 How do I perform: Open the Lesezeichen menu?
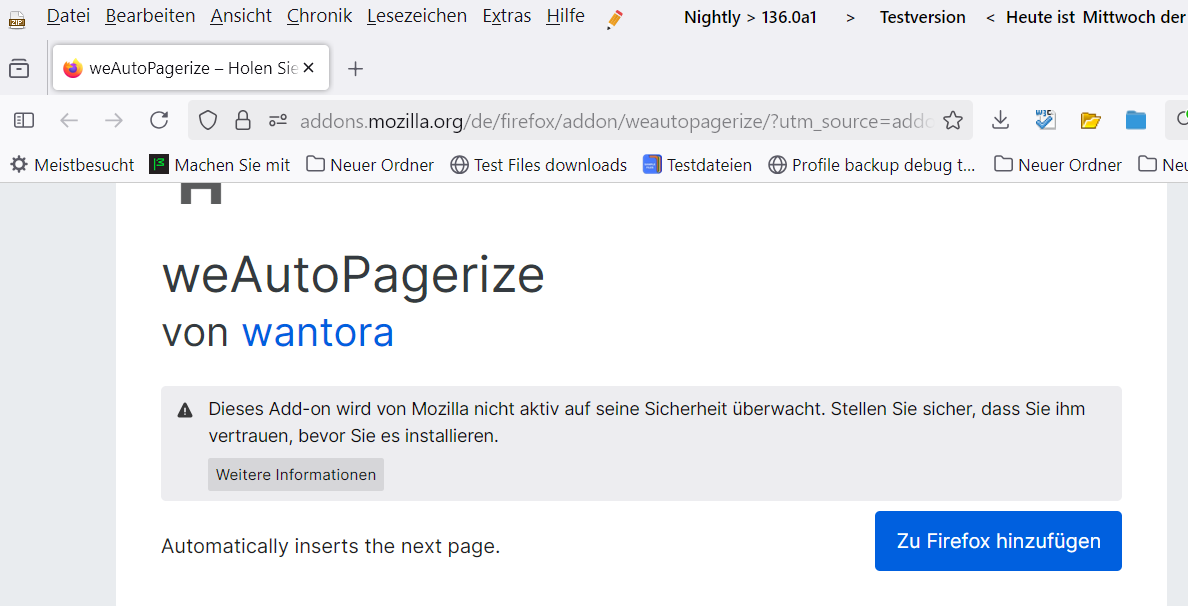click(416, 16)
